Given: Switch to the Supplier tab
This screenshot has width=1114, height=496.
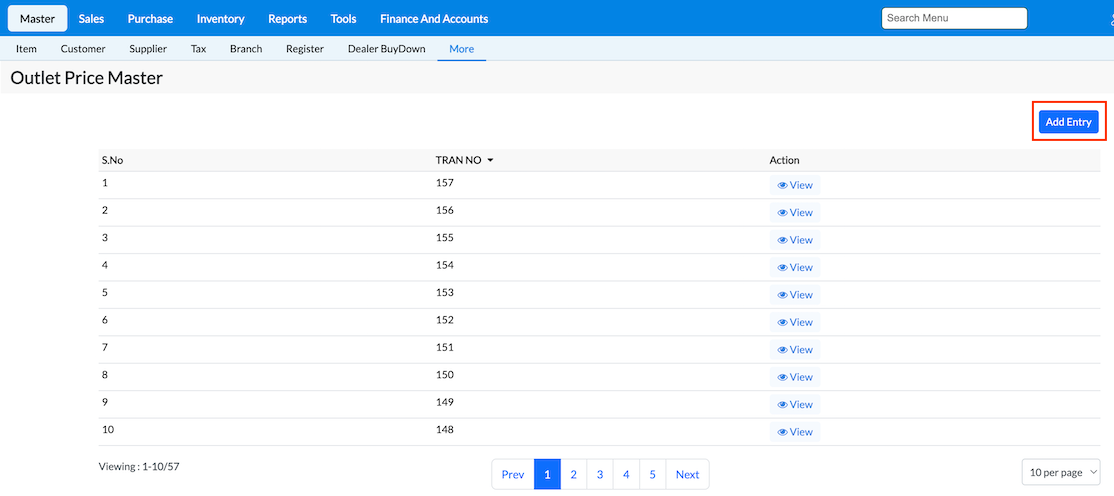Looking at the screenshot, I should 148,49.
